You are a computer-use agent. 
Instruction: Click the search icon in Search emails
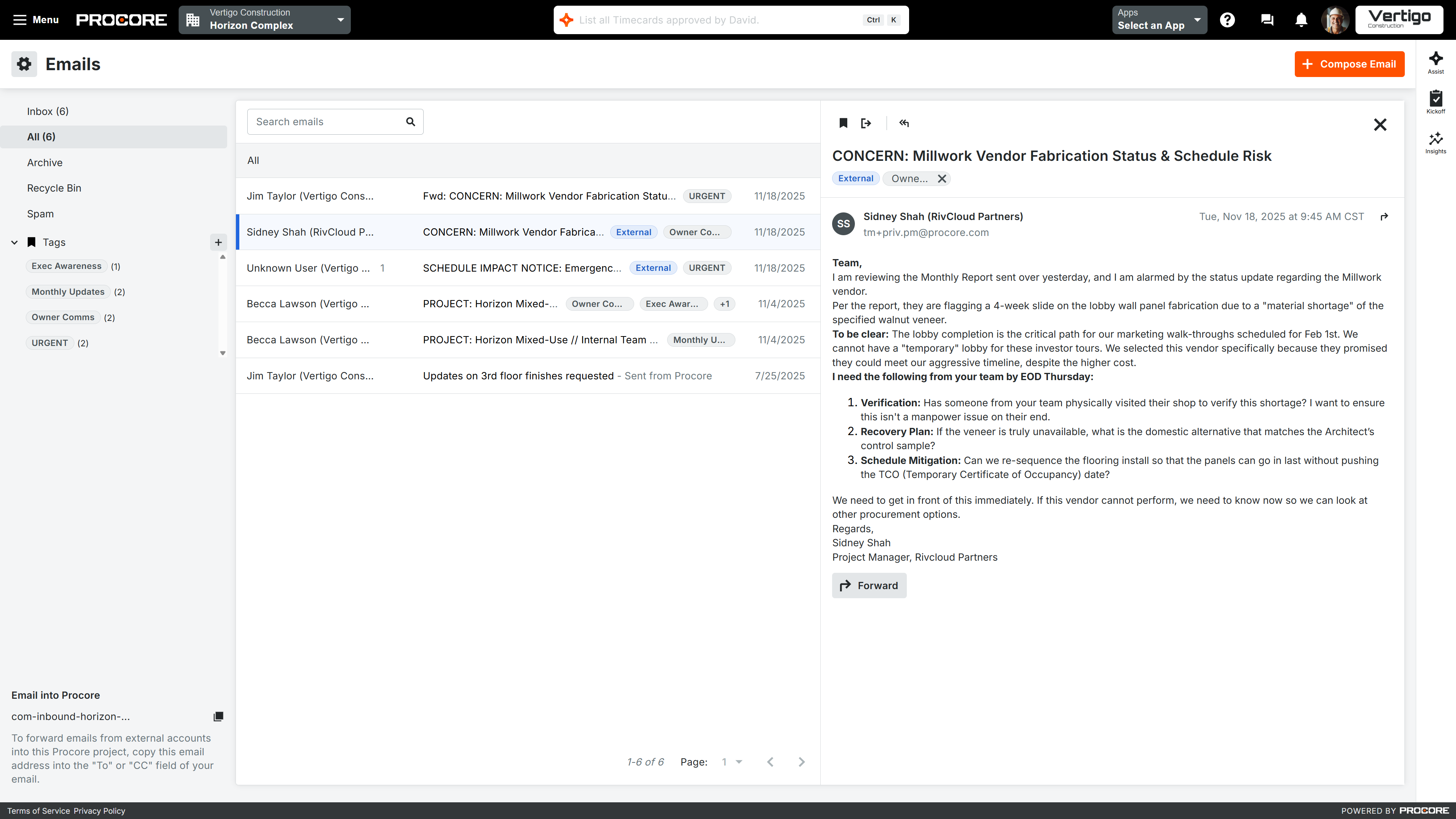411,121
